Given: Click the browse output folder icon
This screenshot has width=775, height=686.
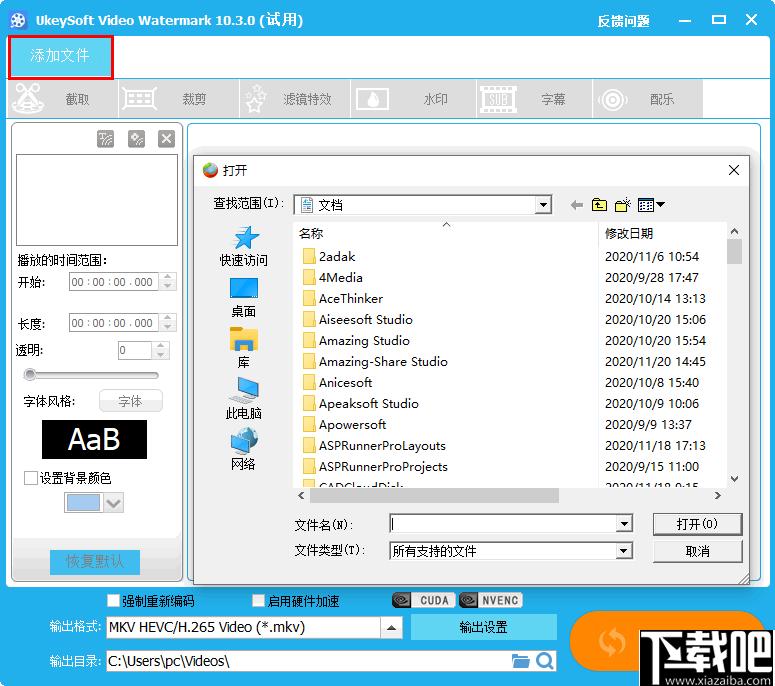Looking at the screenshot, I should tap(520, 661).
